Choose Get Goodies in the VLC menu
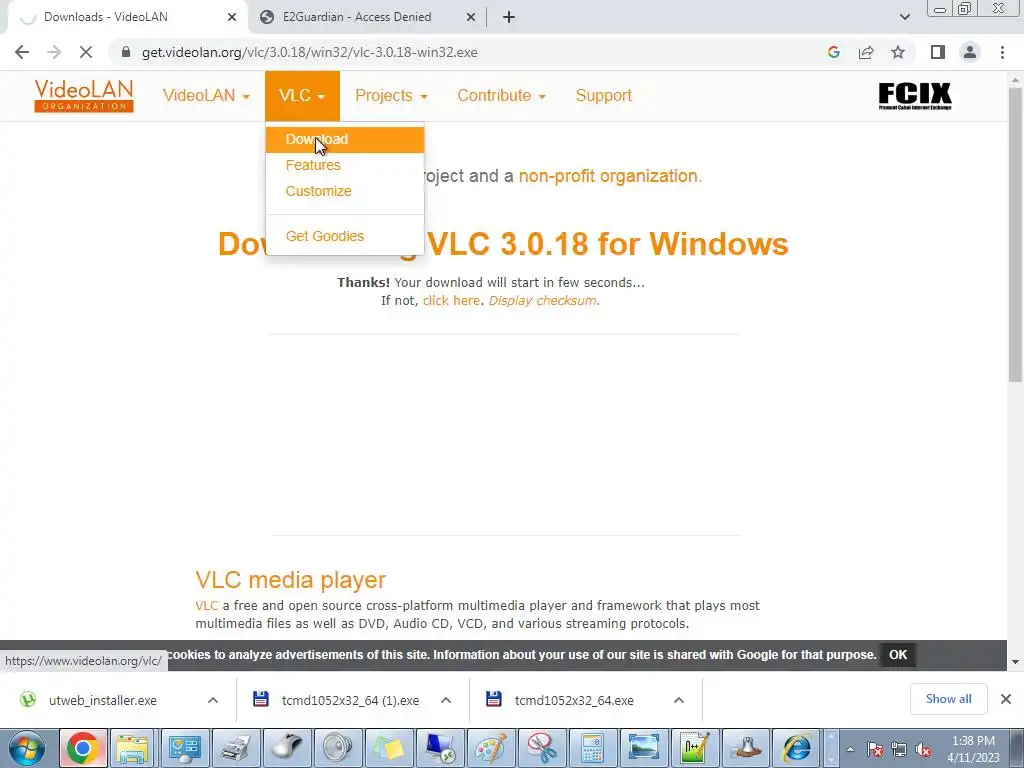This screenshot has width=1024, height=768. point(345,236)
